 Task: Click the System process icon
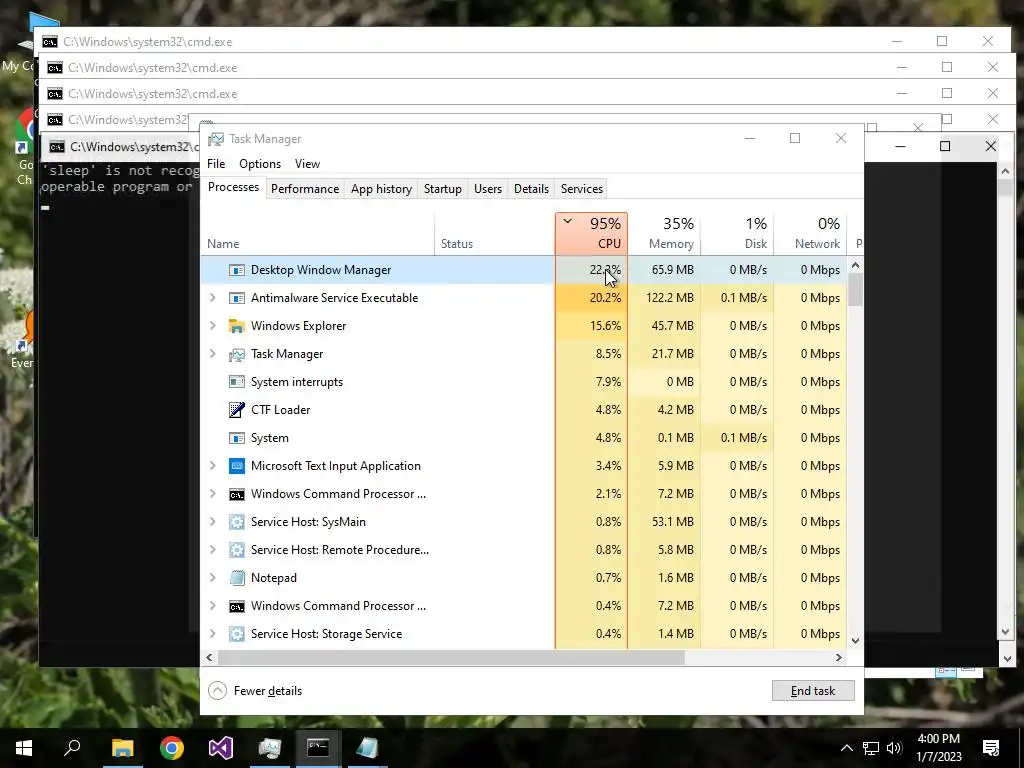tap(236, 438)
